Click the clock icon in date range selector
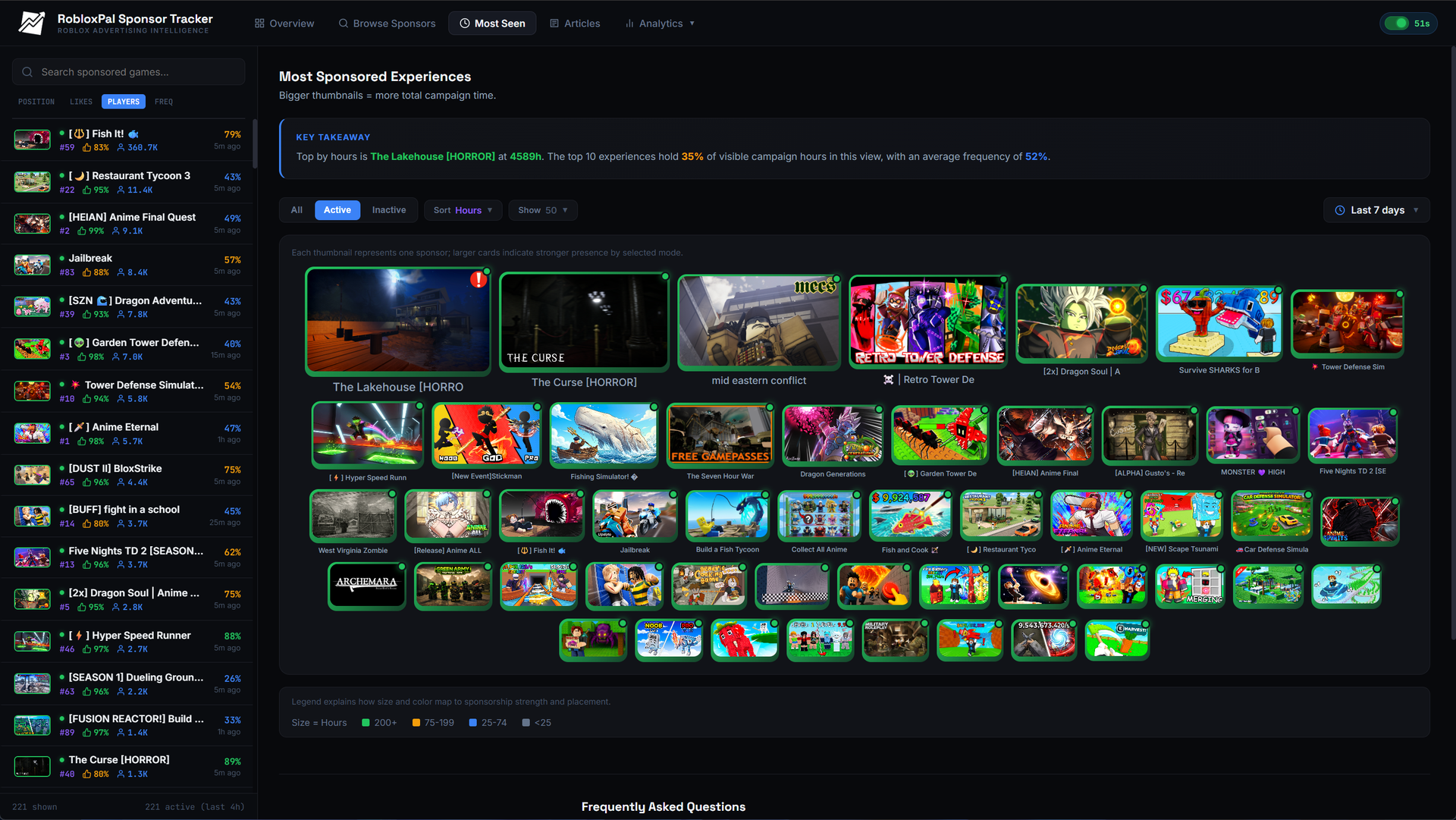 click(1339, 210)
